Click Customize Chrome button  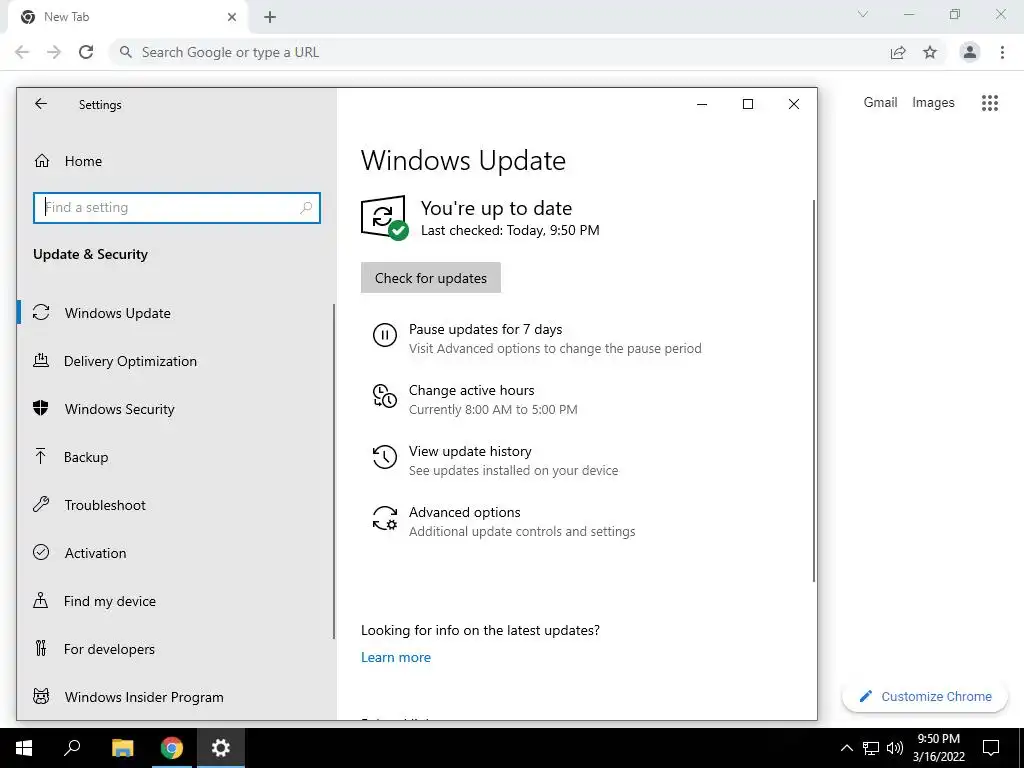click(925, 696)
